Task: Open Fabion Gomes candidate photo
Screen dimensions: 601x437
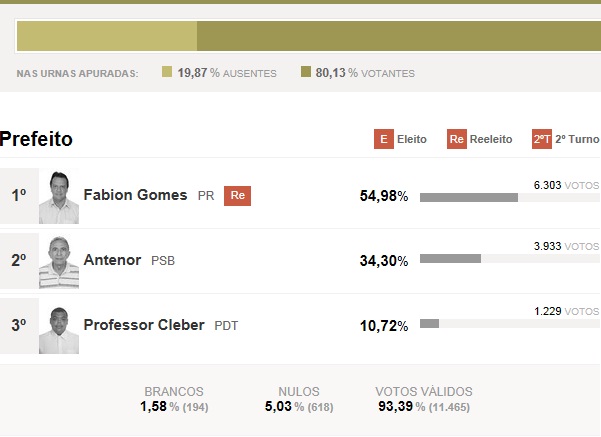Action: point(59,197)
